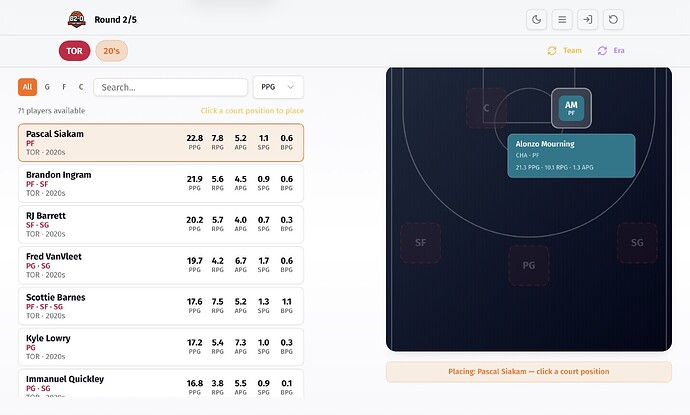Toggle dark mode moon icon
This screenshot has width=690, height=415.
click(536, 20)
